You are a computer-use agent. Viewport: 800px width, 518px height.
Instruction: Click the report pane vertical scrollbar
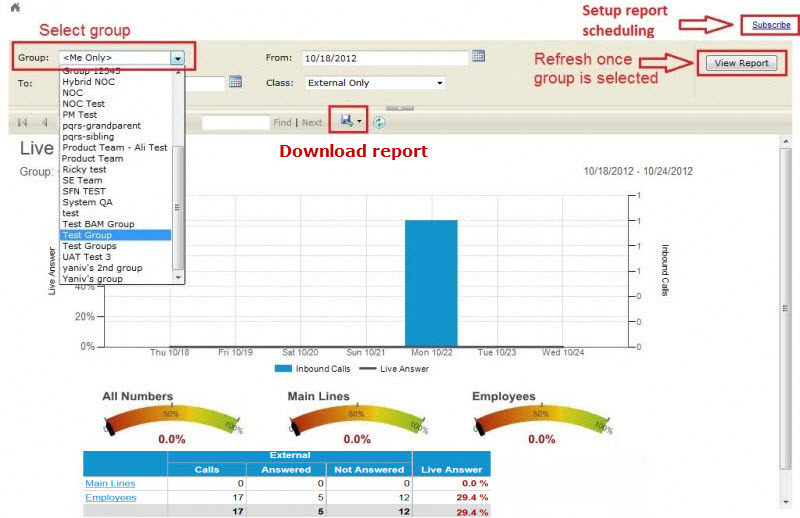(785, 308)
